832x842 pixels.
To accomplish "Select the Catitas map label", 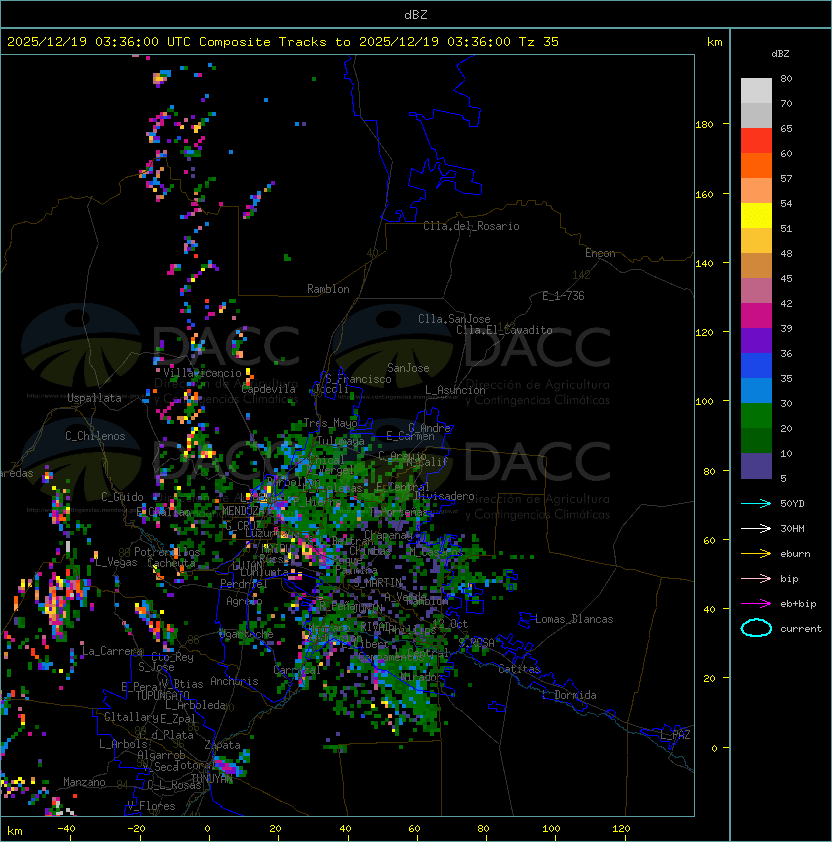I will [x=519, y=669].
